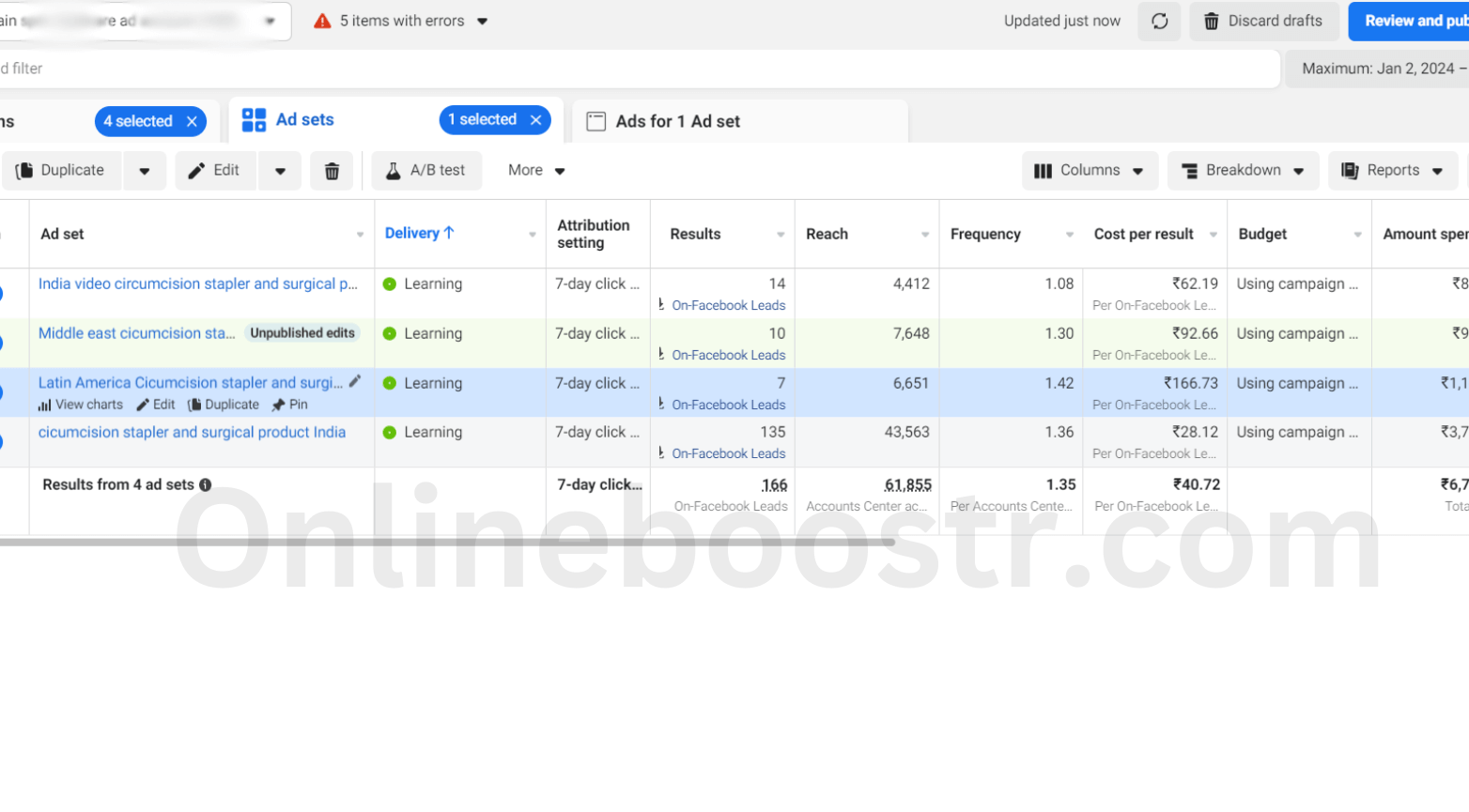Click the info icon next to Results from 4 ad sets
Viewport: 1469px width, 812px height.
coord(206,484)
